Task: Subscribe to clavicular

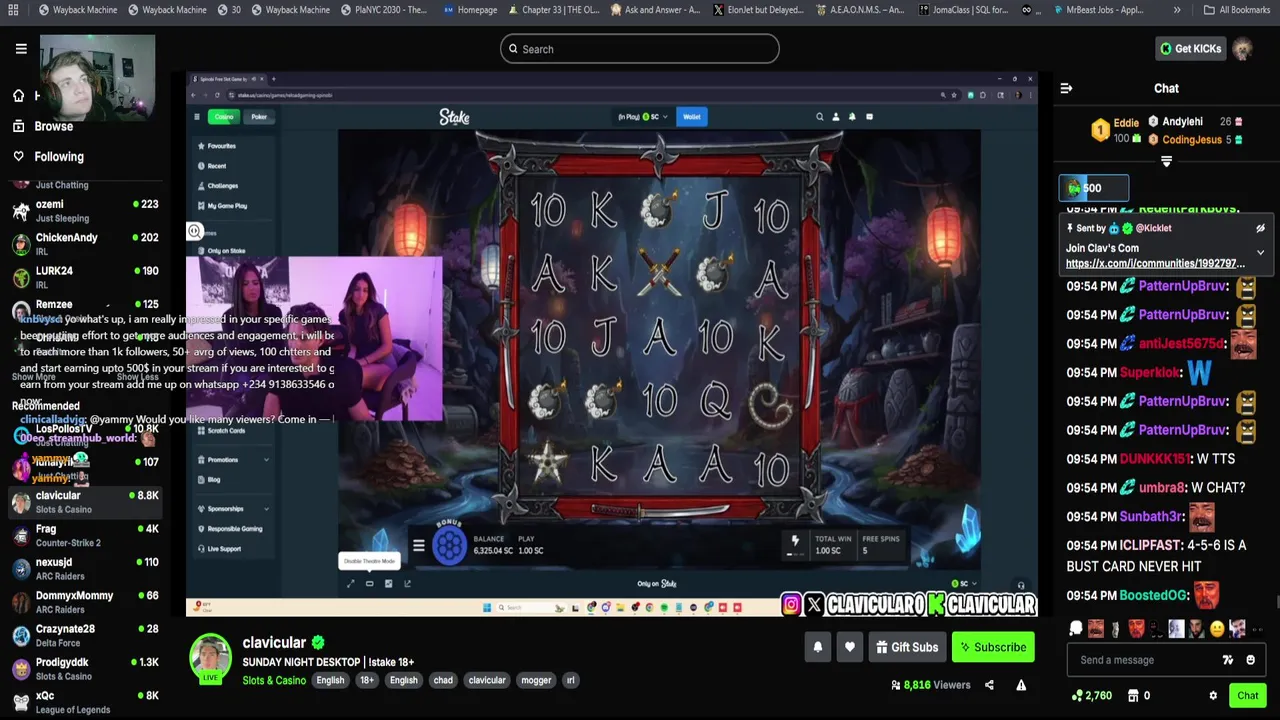Action: coord(993,647)
